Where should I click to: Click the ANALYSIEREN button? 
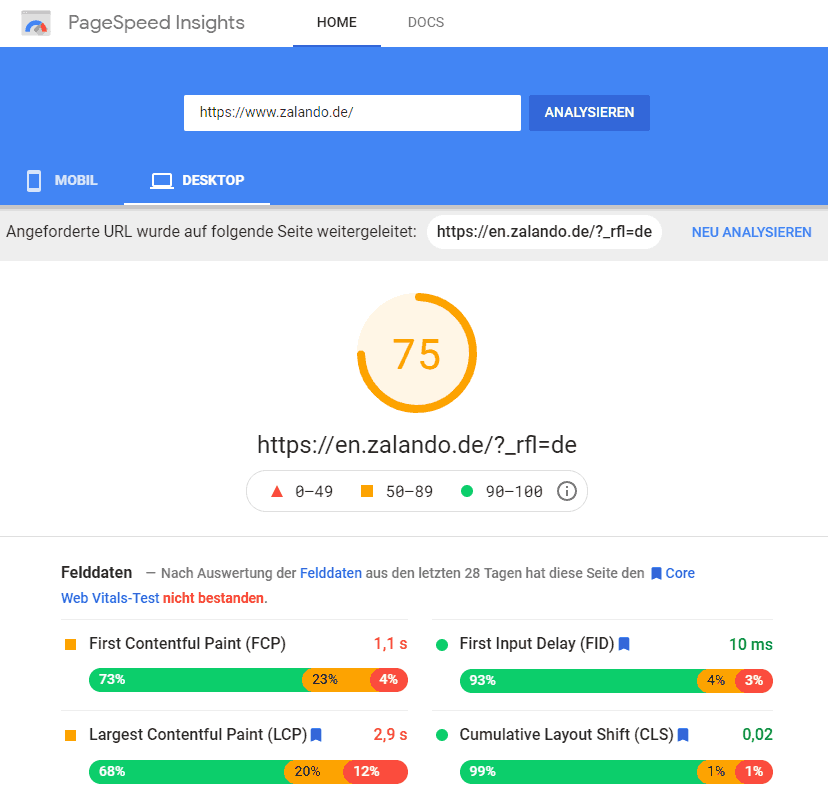pyautogui.click(x=589, y=112)
